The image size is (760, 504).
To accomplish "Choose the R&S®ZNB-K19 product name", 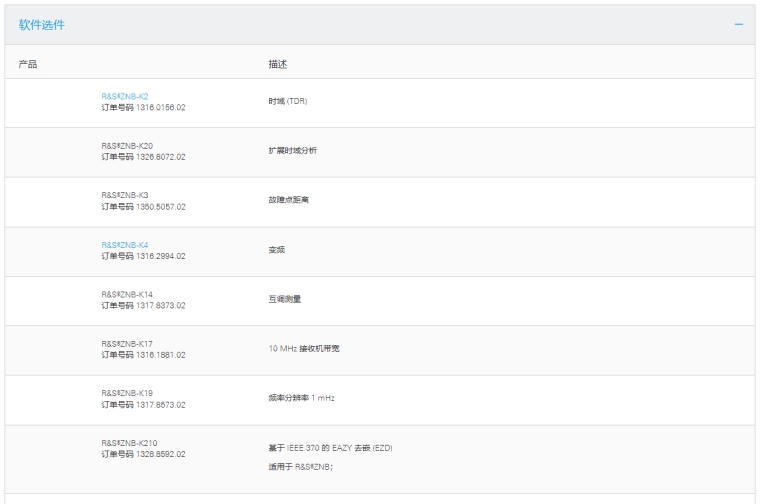I will (x=127, y=393).
